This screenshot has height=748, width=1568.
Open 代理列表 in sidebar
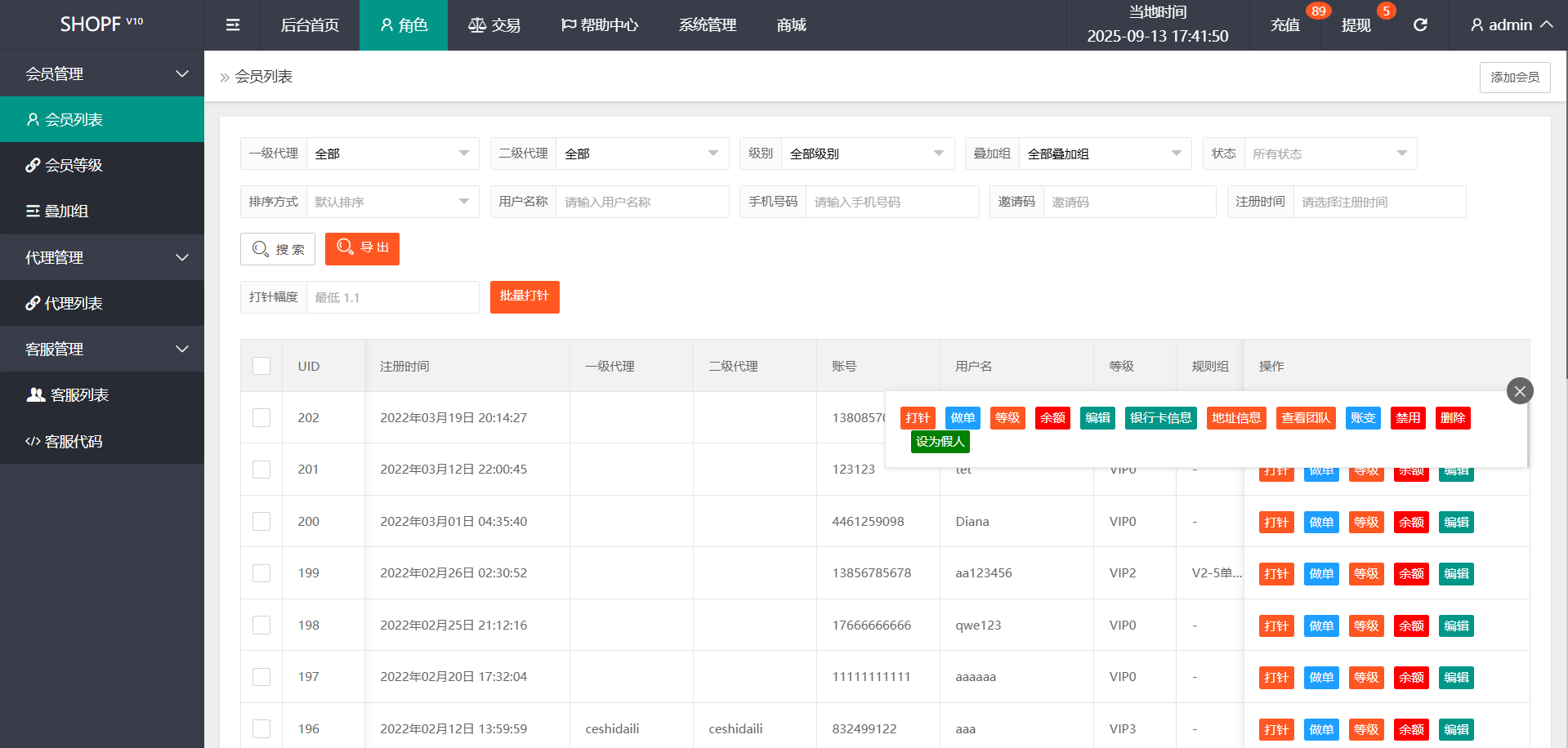coord(74,303)
